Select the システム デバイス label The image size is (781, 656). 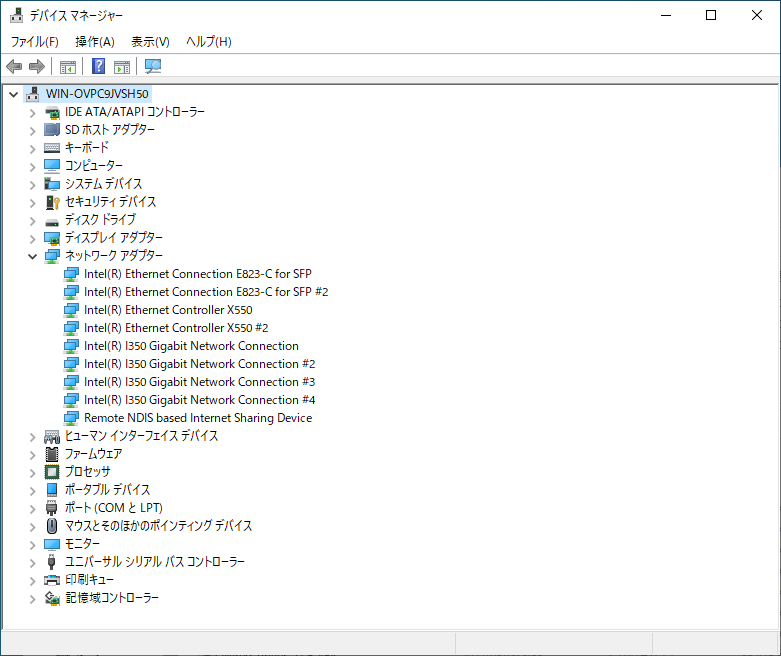click(x=104, y=184)
